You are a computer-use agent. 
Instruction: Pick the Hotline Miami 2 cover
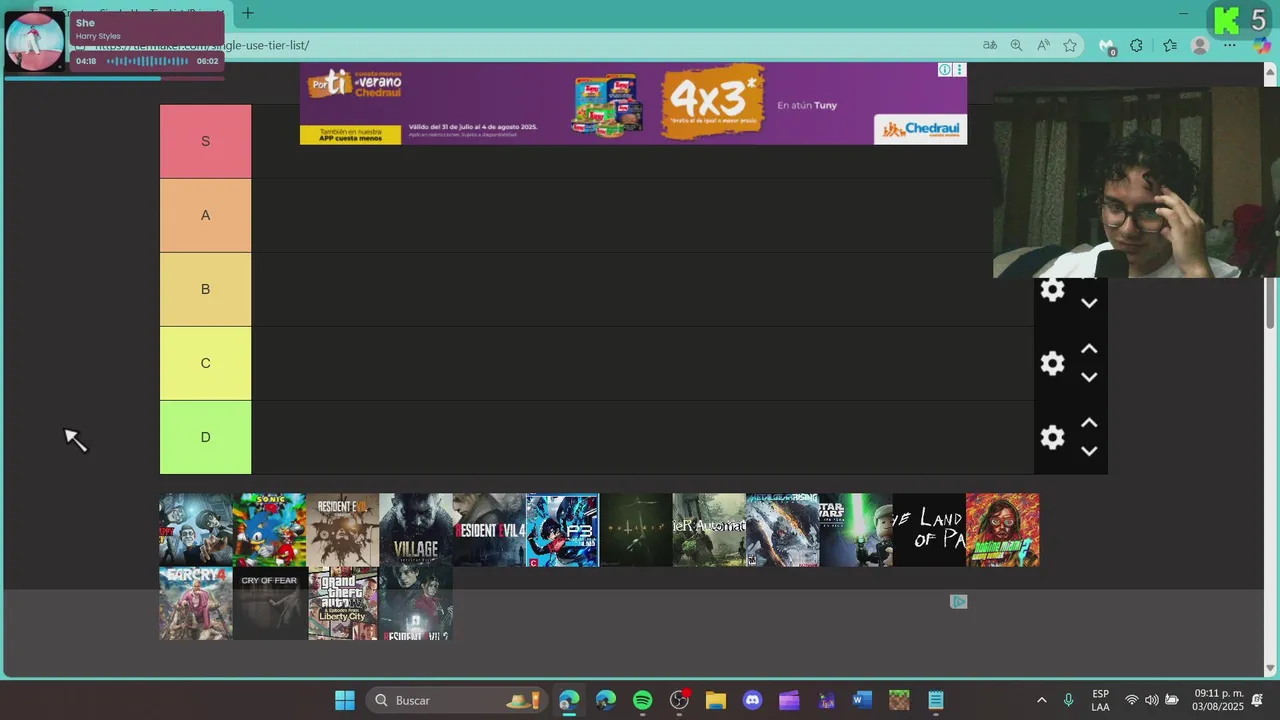point(1003,530)
